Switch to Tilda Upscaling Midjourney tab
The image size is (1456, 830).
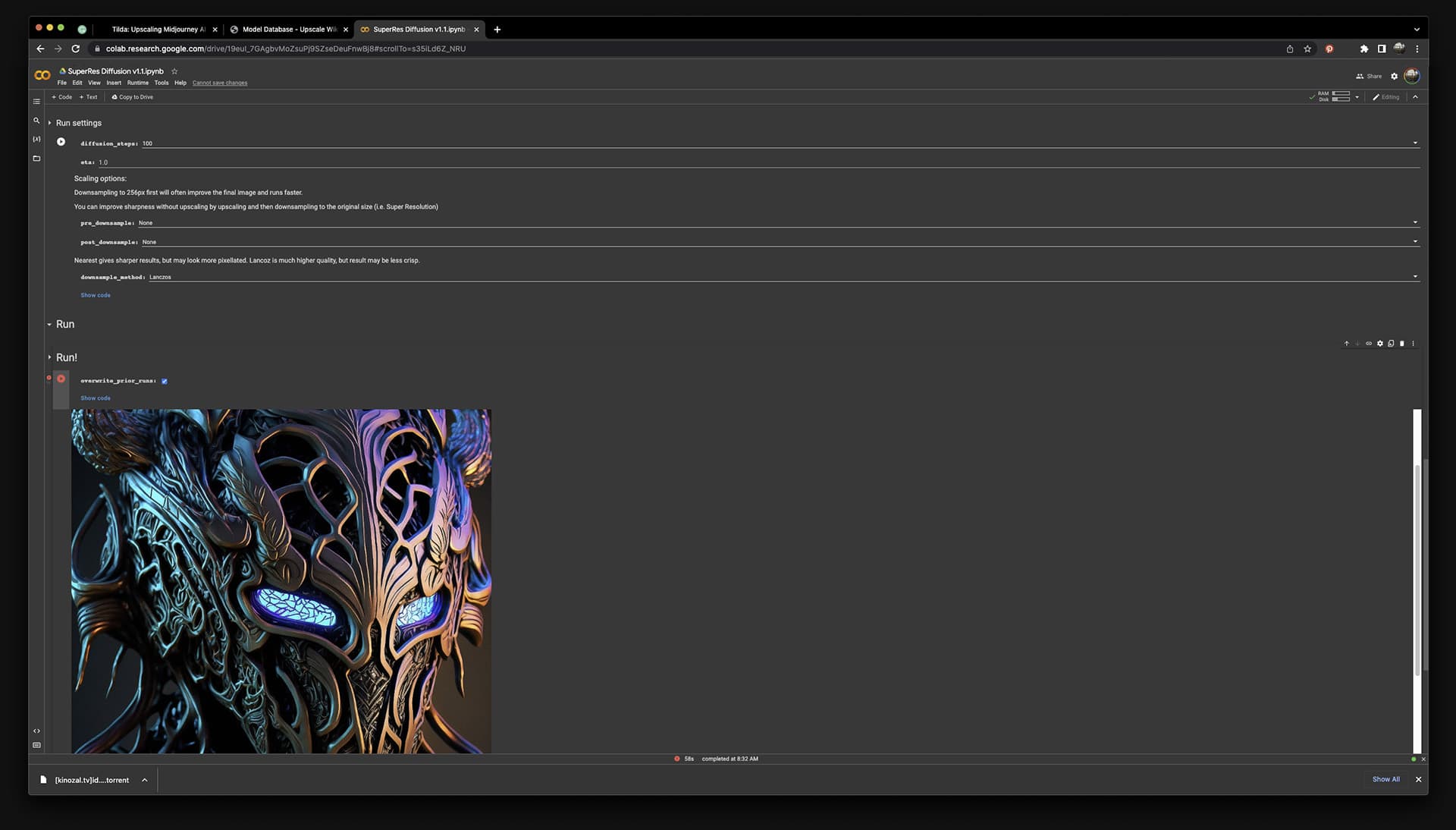coord(158,30)
